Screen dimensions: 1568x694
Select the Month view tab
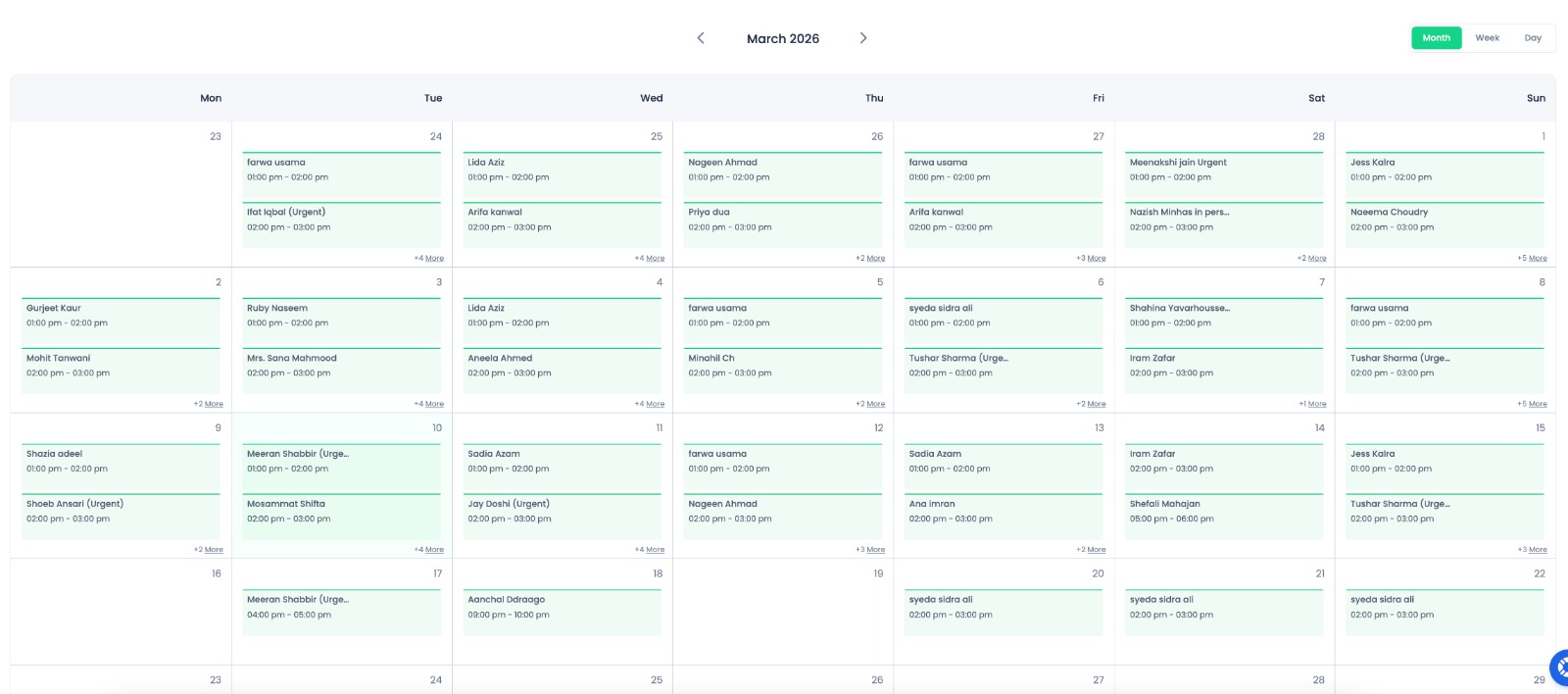[x=1436, y=38]
